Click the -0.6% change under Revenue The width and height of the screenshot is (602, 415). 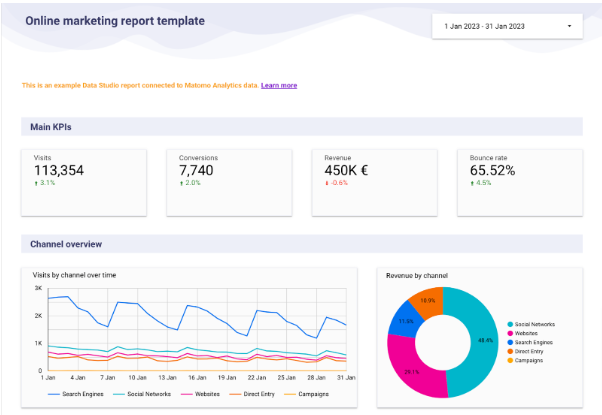coord(339,183)
